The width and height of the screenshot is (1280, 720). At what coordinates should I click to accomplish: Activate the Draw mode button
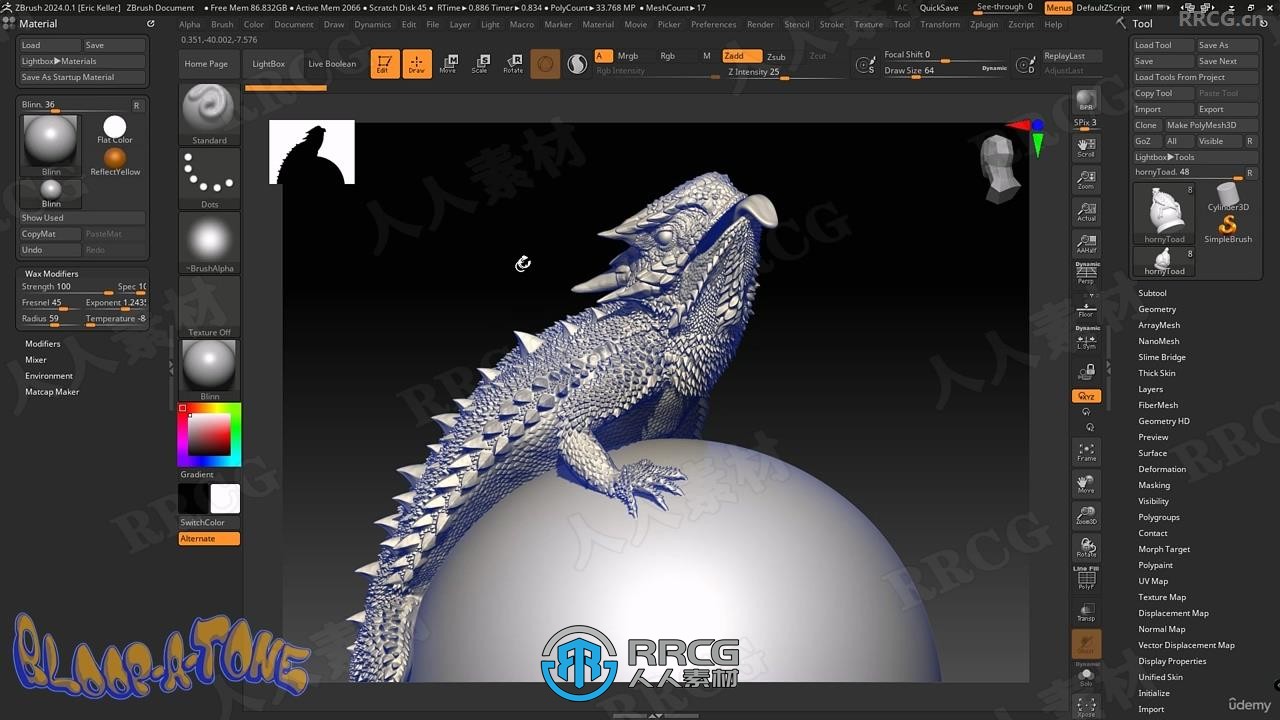(x=417, y=64)
